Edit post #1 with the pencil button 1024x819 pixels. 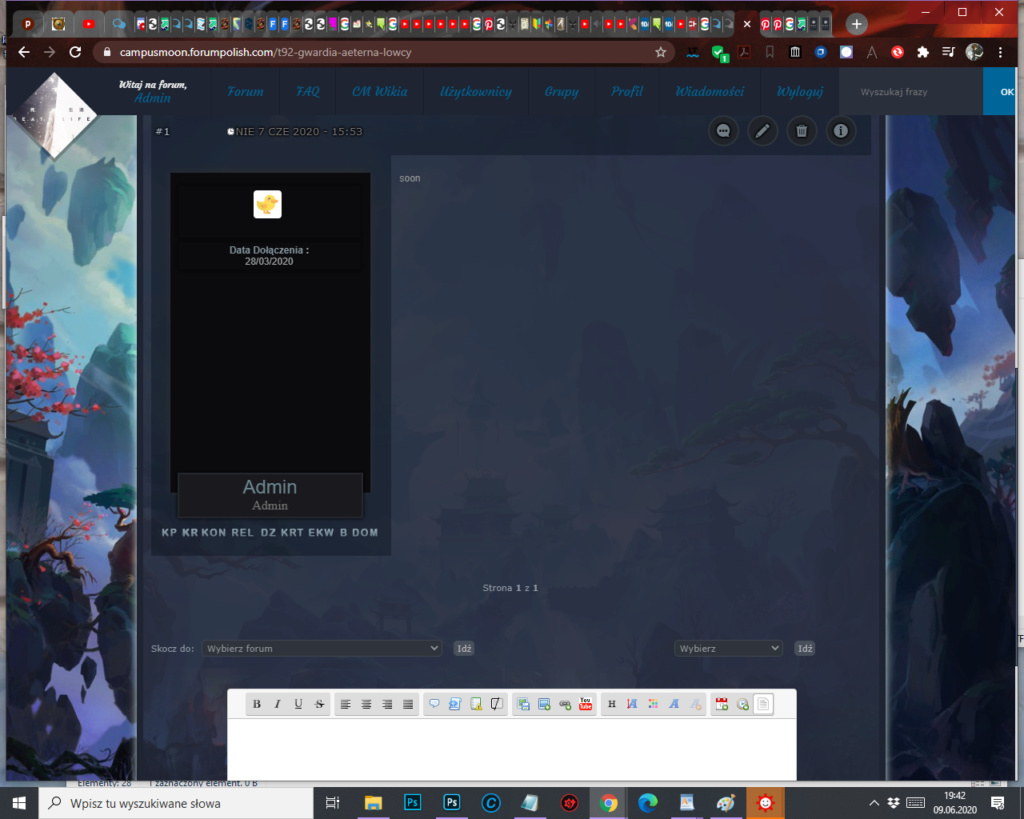(762, 131)
